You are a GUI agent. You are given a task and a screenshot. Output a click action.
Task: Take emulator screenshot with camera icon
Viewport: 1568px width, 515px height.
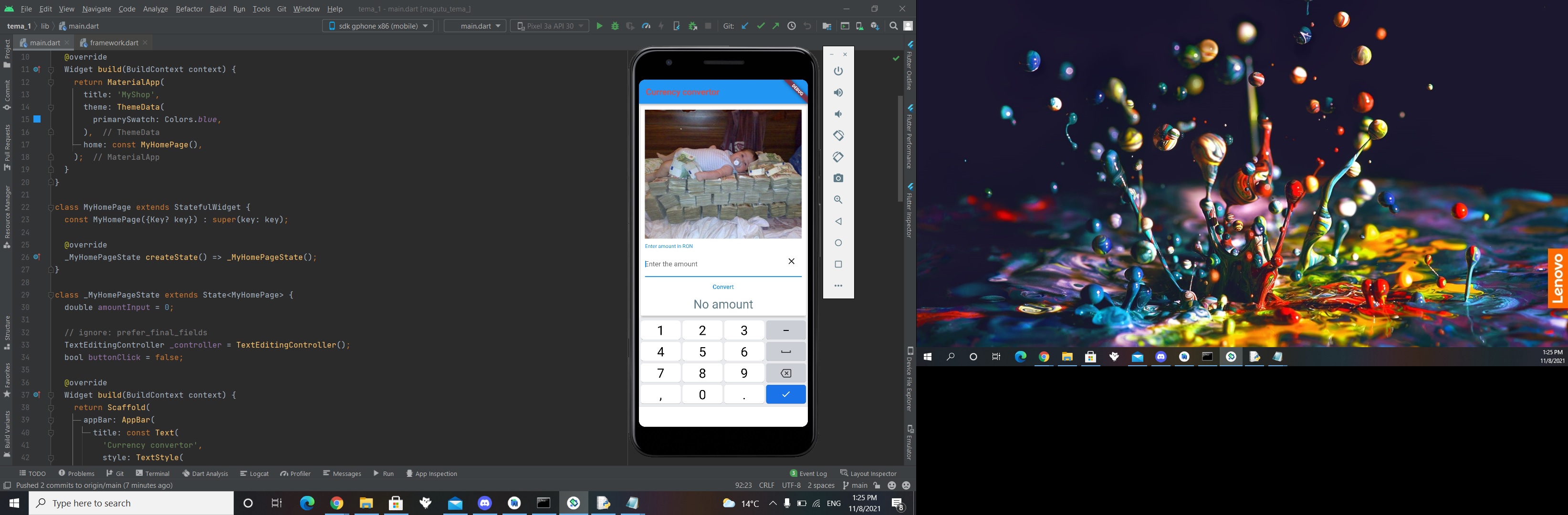click(838, 178)
